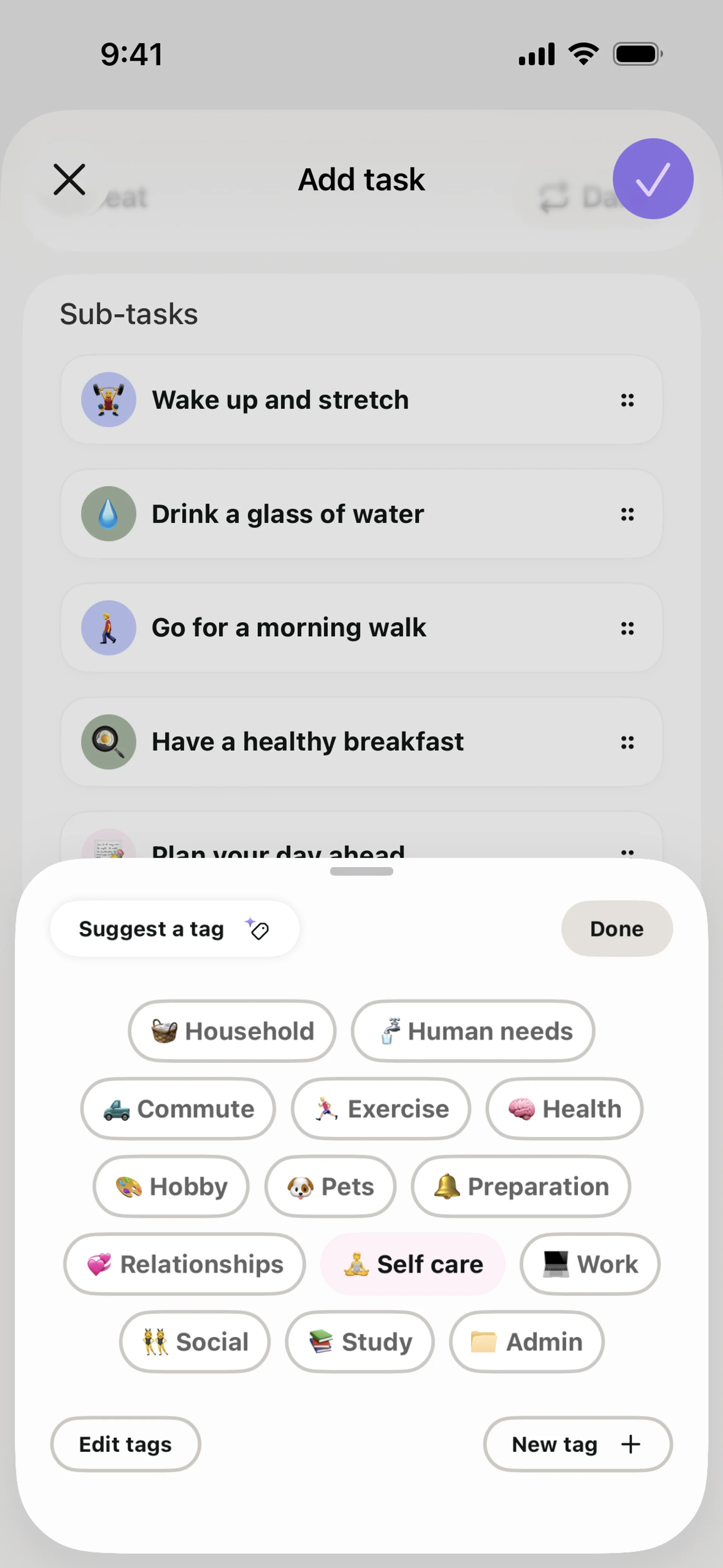Select the Exercise tag chip

(x=381, y=1109)
